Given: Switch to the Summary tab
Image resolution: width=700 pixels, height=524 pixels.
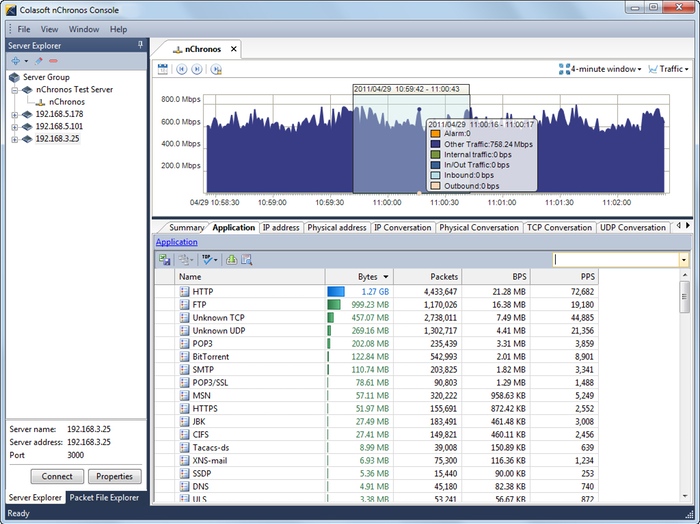Looking at the screenshot, I should pos(186,228).
